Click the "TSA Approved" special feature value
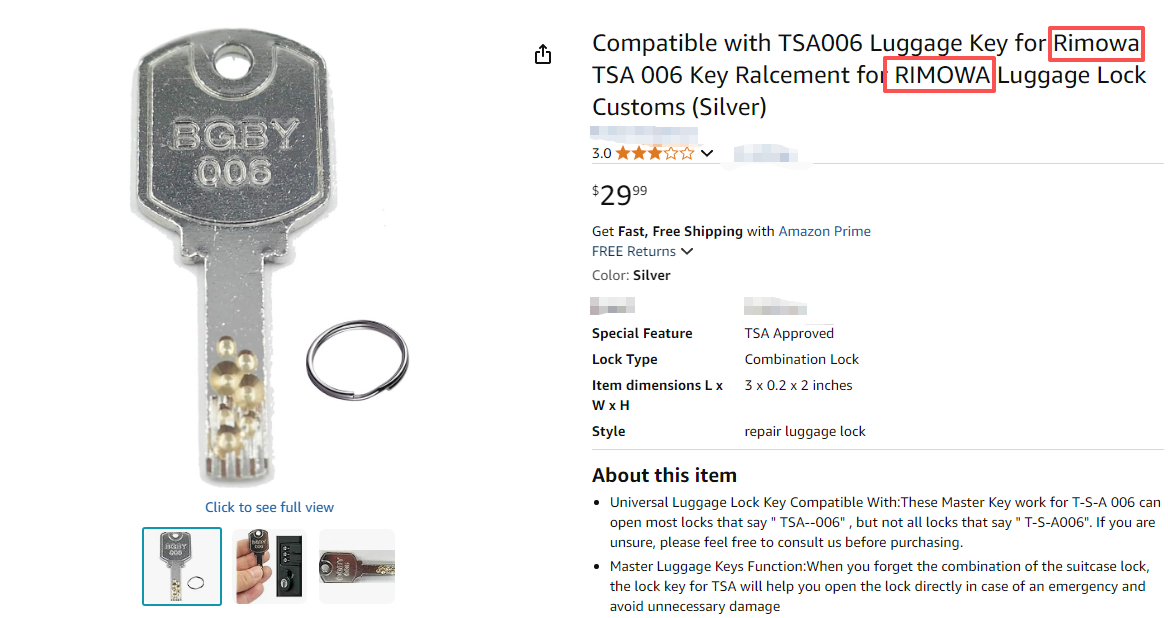The width and height of the screenshot is (1168, 618). (789, 333)
